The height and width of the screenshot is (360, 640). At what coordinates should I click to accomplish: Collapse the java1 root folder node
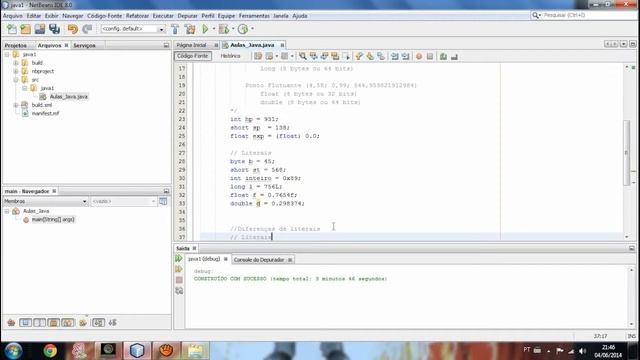pyautogui.click(x=7, y=54)
